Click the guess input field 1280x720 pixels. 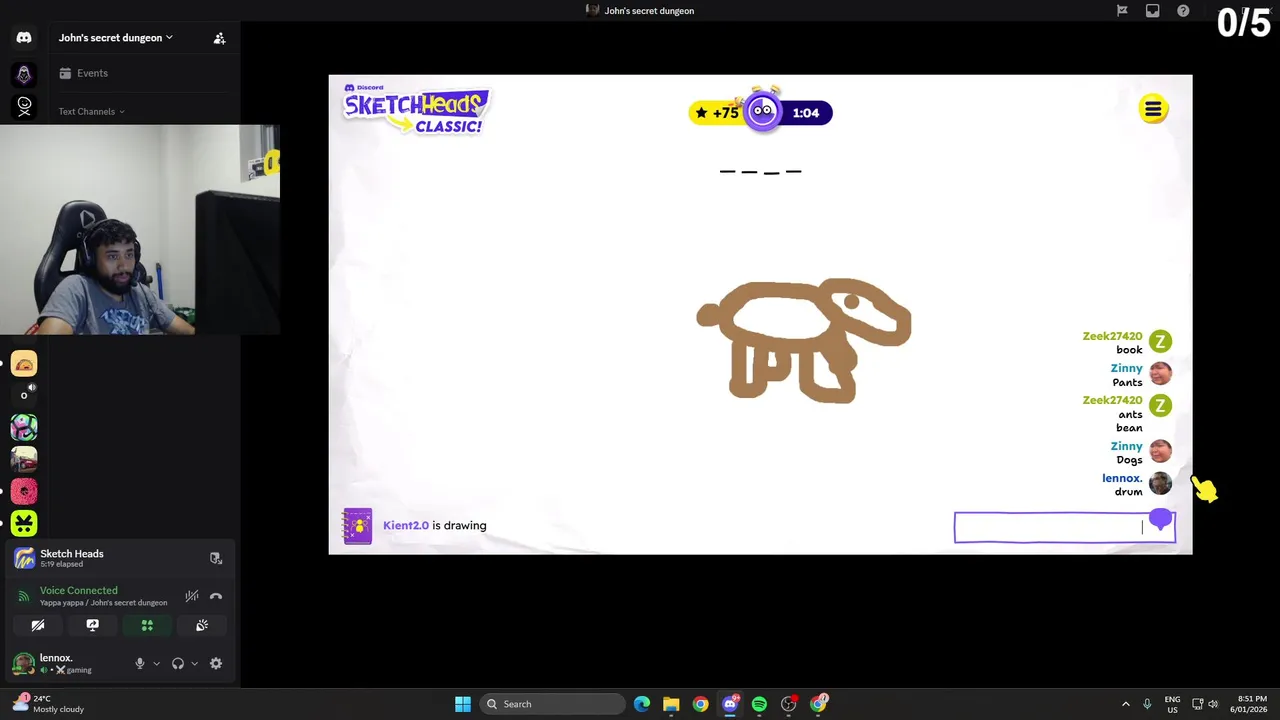[x=1064, y=527]
